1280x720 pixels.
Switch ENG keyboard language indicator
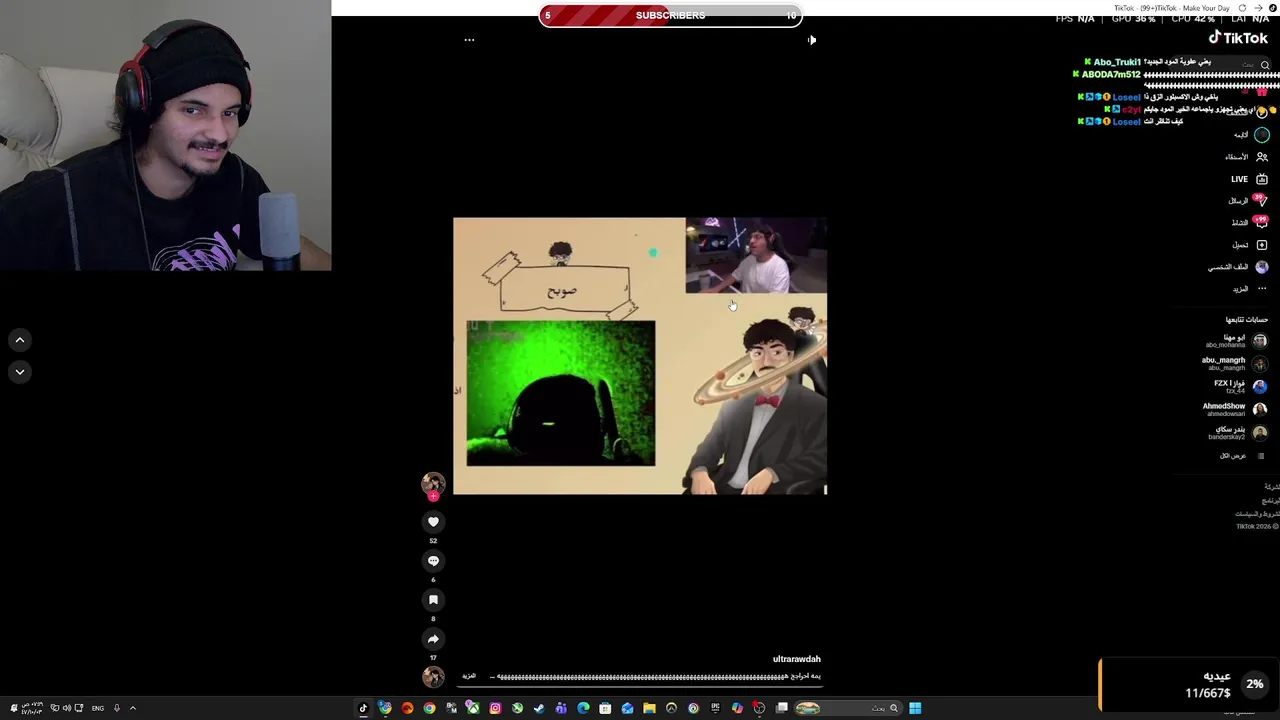click(98, 708)
